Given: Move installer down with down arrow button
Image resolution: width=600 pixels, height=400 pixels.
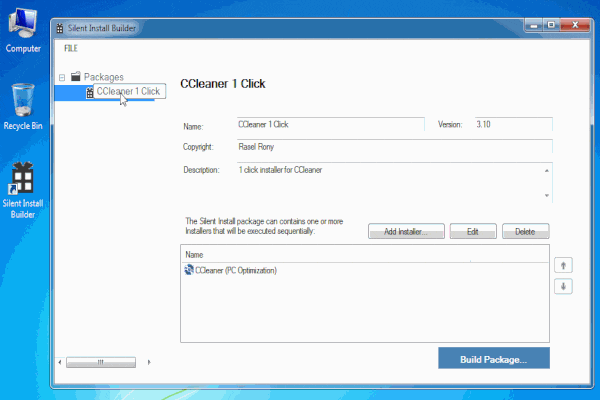Looking at the screenshot, I should (x=563, y=286).
